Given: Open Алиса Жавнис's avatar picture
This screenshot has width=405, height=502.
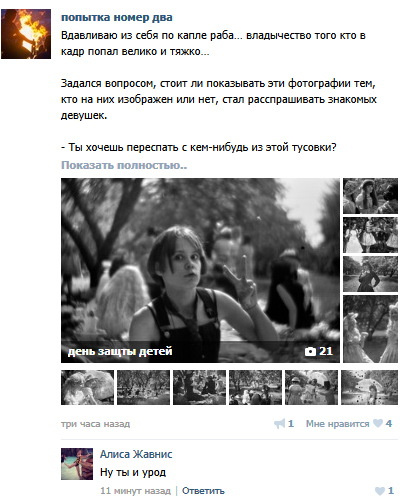Looking at the screenshot, I should [x=77, y=464].
